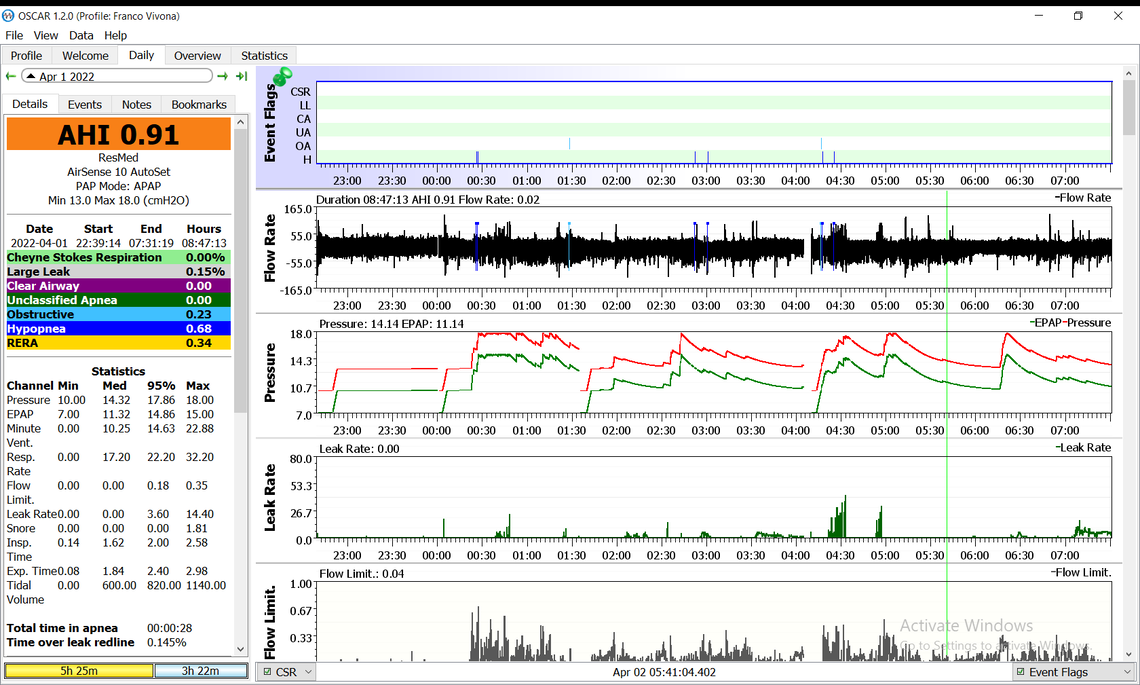Viewport: 1140px width, 685px height.
Task: Open the Bookmarks tab in the left panel
Action: (x=198, y=105)
